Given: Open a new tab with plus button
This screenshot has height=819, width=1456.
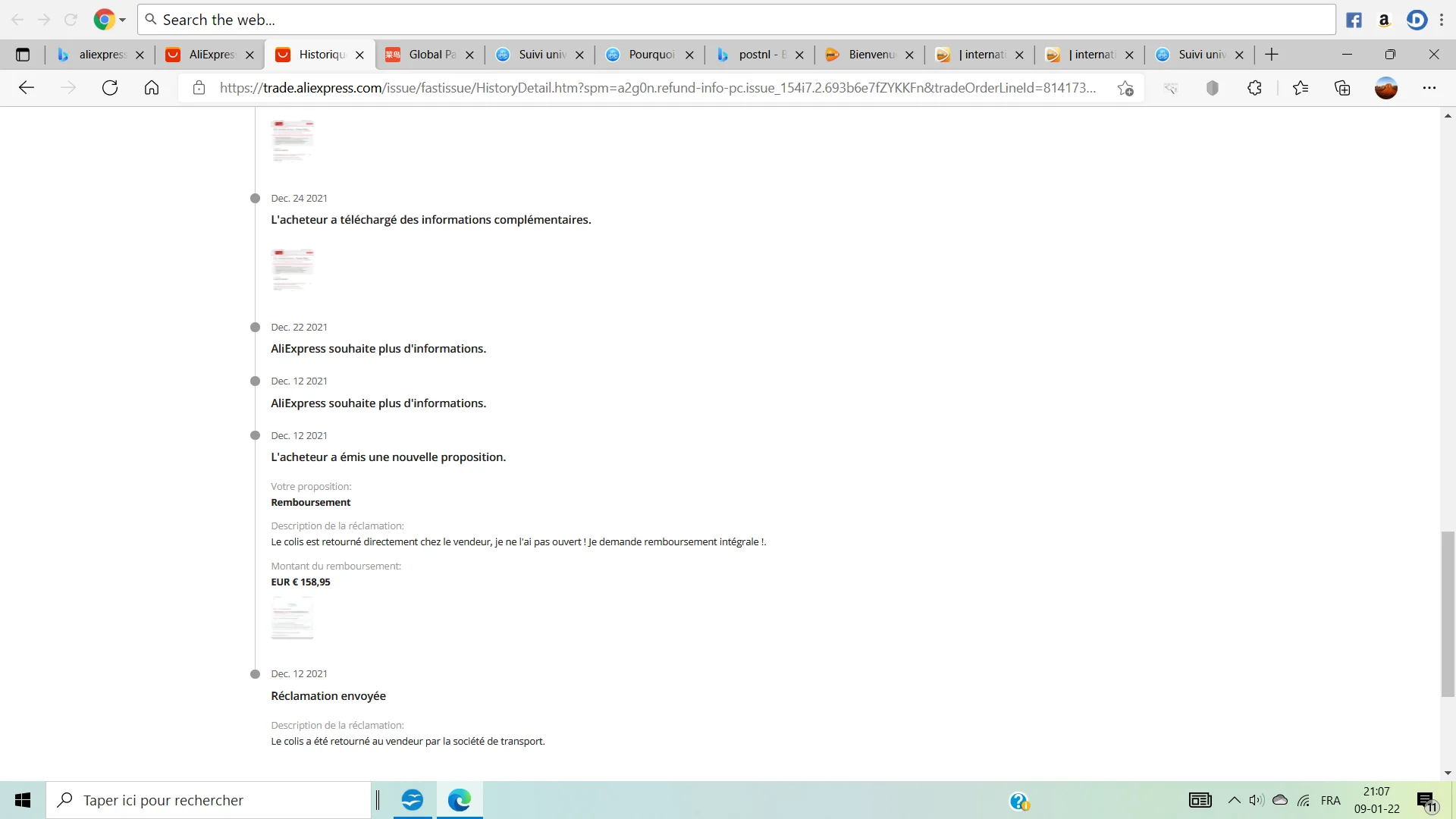Looking at the screenshot, I should 1272,55.
